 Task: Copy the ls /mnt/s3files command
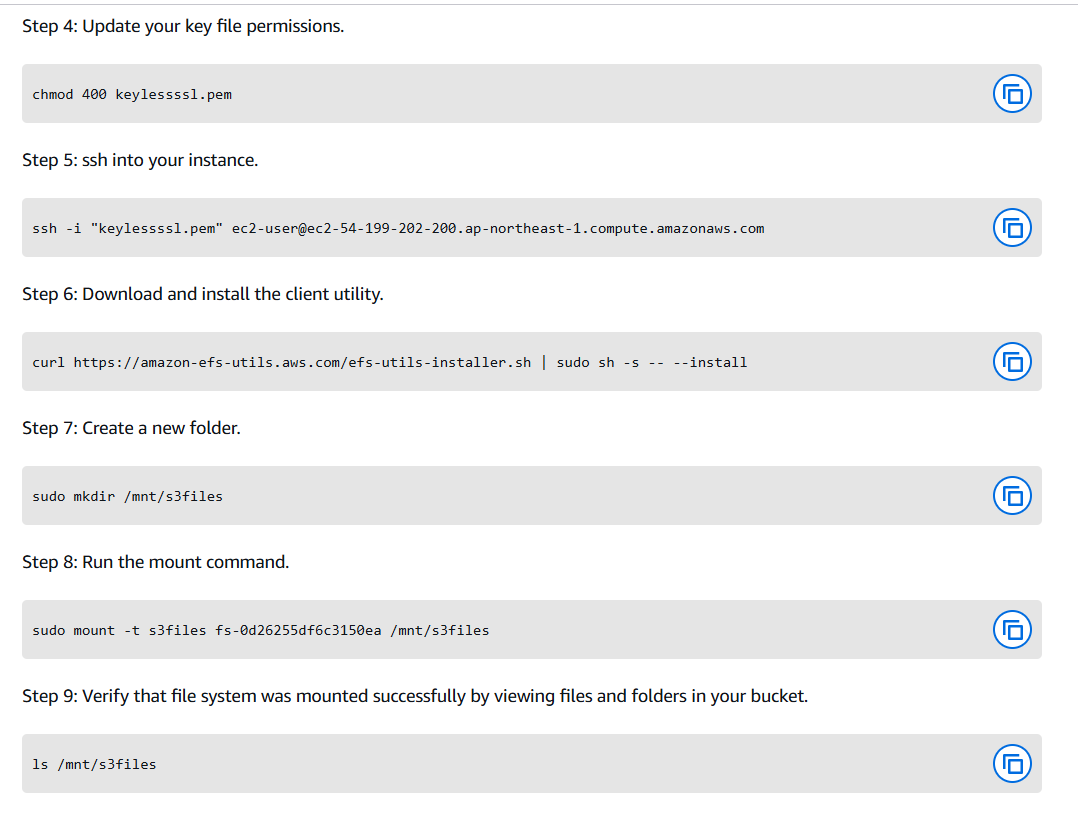(x=1012, y=763)
